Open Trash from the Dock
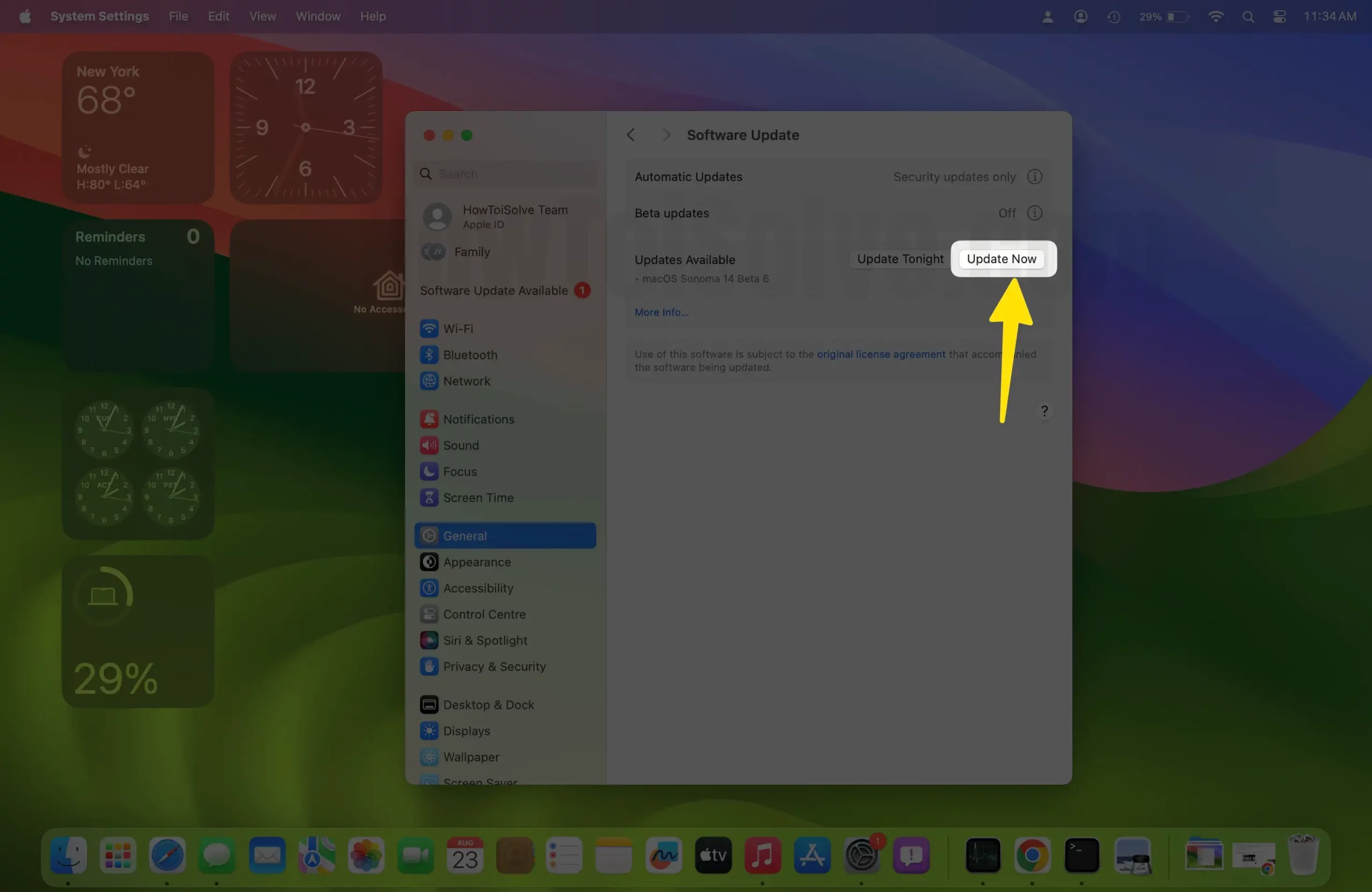The width and height of the screenshot is (1372, 892). point(1303,854)
